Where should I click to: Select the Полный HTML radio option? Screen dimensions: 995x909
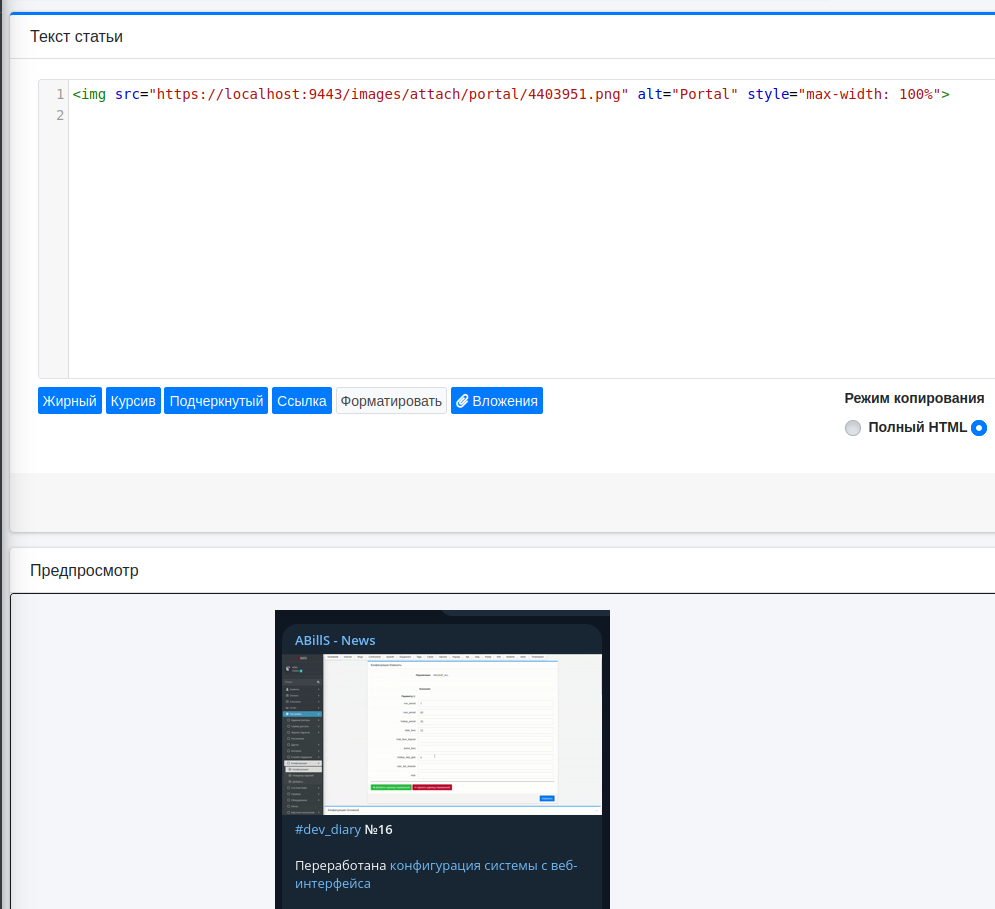pos(853,428)
